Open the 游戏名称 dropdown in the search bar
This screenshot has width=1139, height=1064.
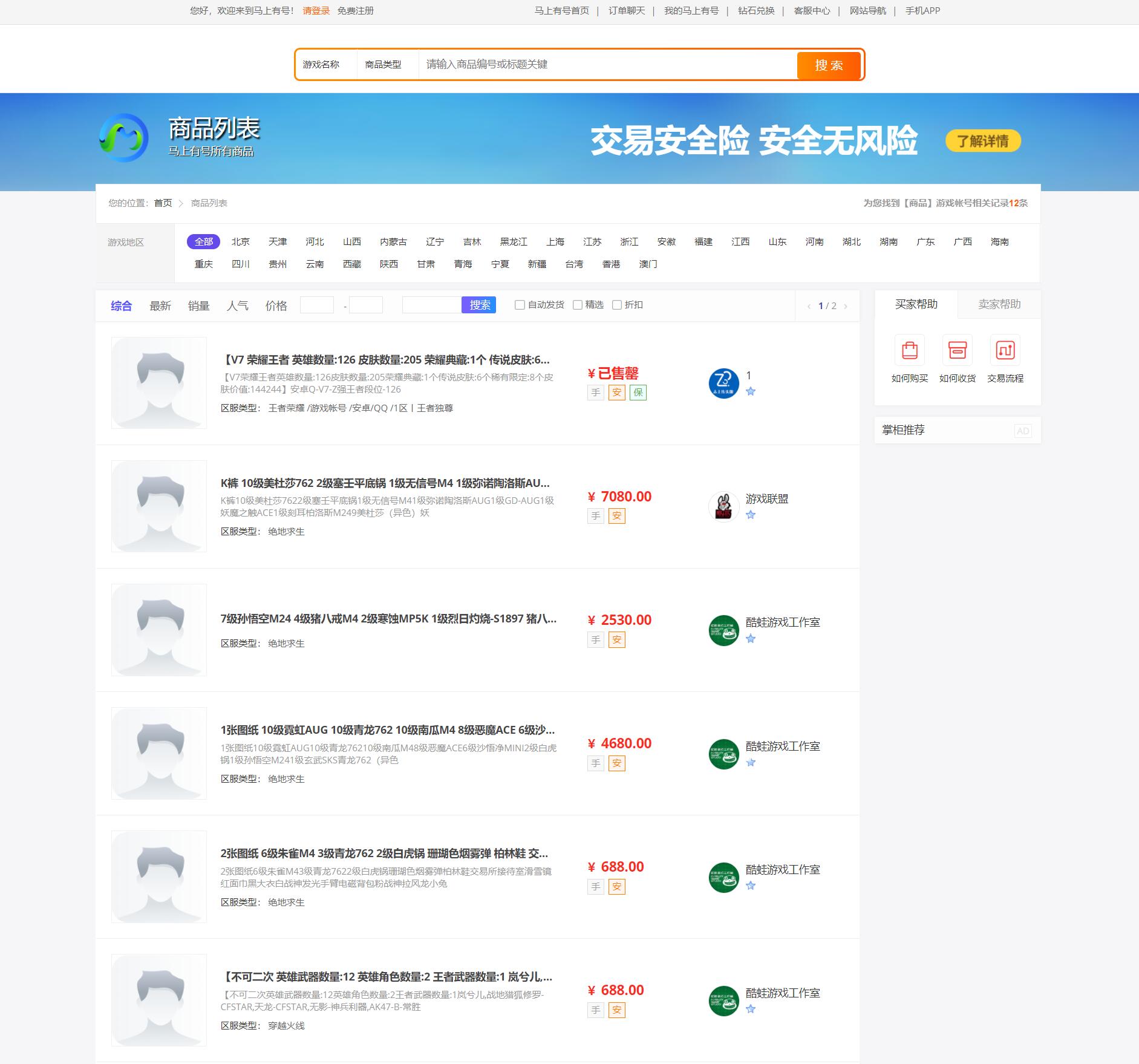click(x=325, y=65)
